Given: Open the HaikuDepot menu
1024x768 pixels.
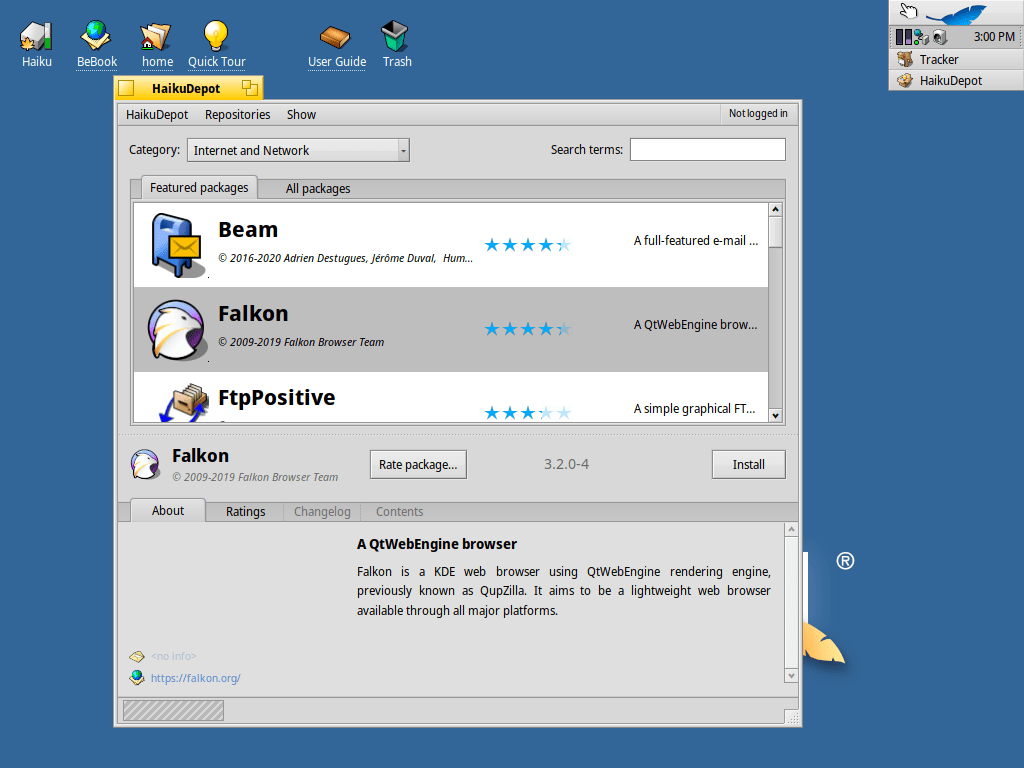Looking at the screenshot, I should pos(157,114).
